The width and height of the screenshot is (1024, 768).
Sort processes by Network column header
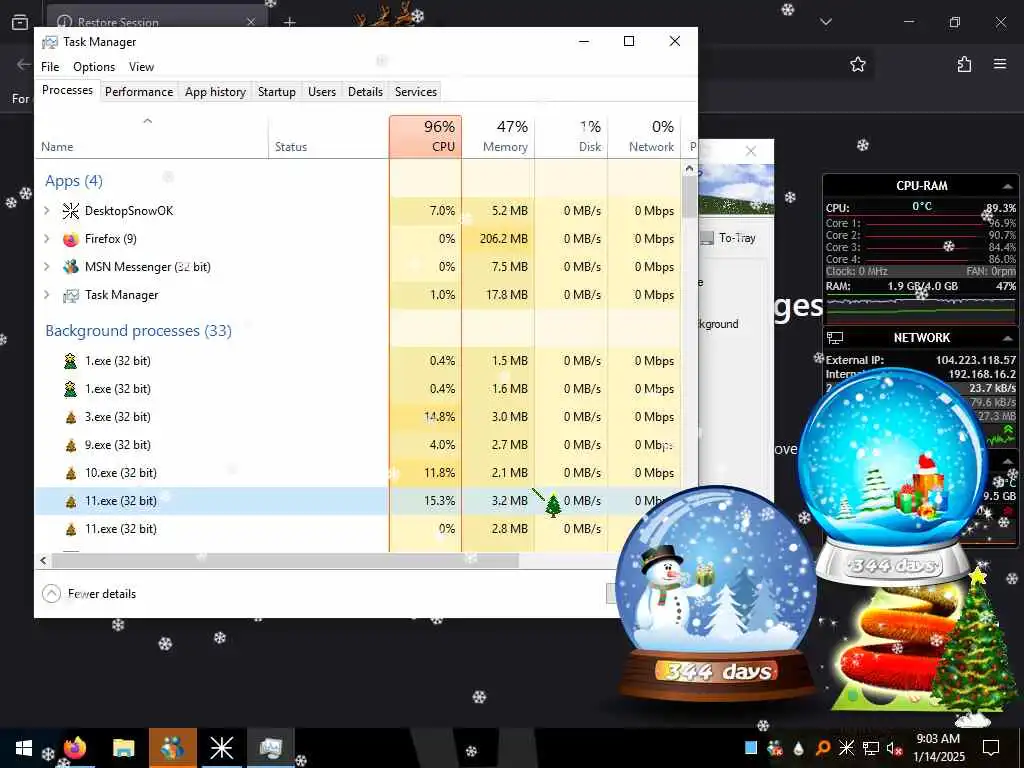coord(644,136)
